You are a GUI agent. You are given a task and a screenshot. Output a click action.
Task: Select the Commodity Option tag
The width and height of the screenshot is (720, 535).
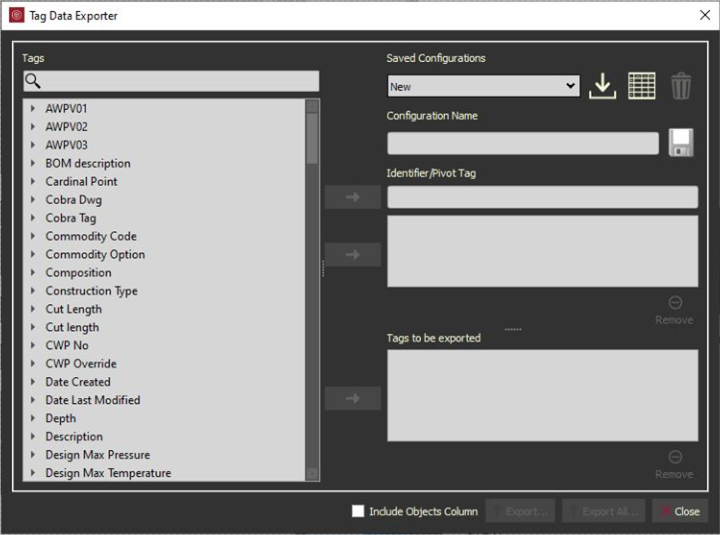95,254
